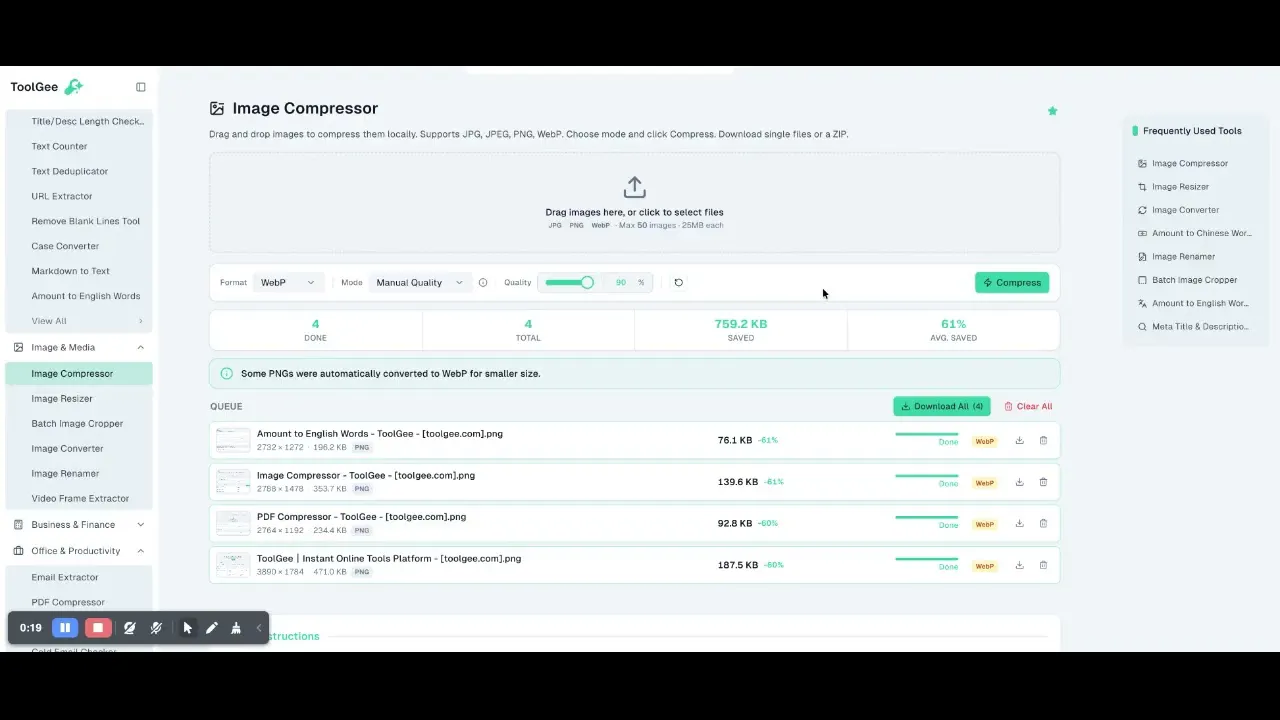Open Case Converter in the sidebar
The width and height of the screenshot is (1280, 720).
(x=79, y=246)
